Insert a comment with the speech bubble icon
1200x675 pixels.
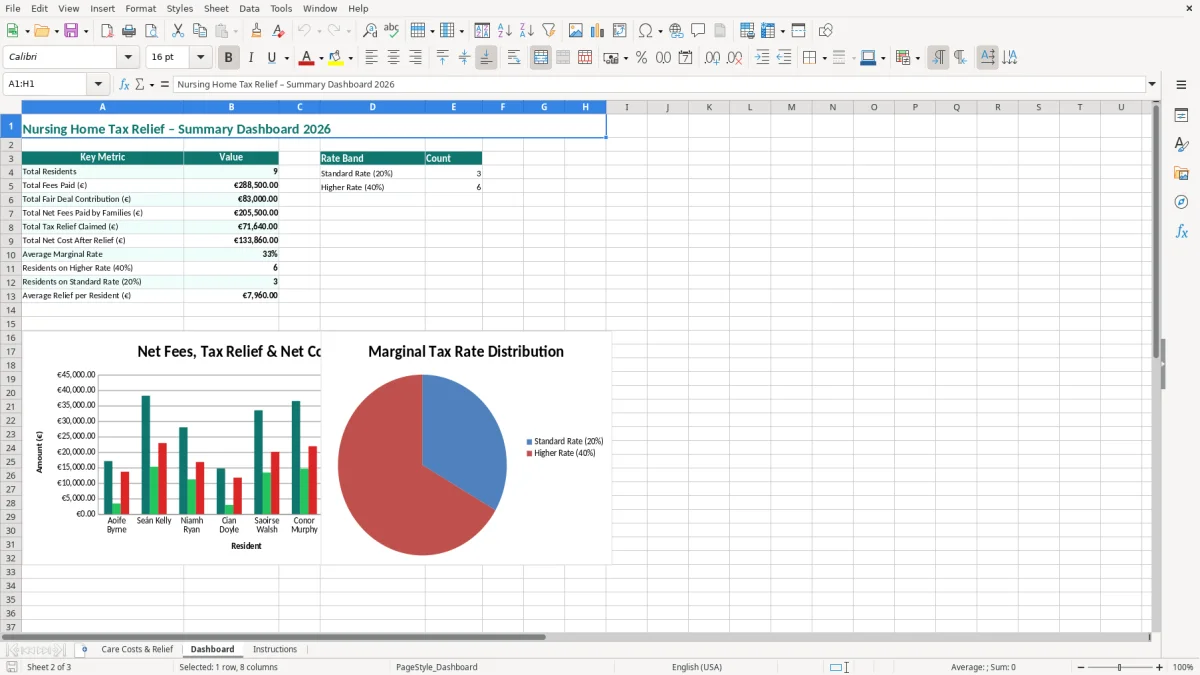(698, 31)
